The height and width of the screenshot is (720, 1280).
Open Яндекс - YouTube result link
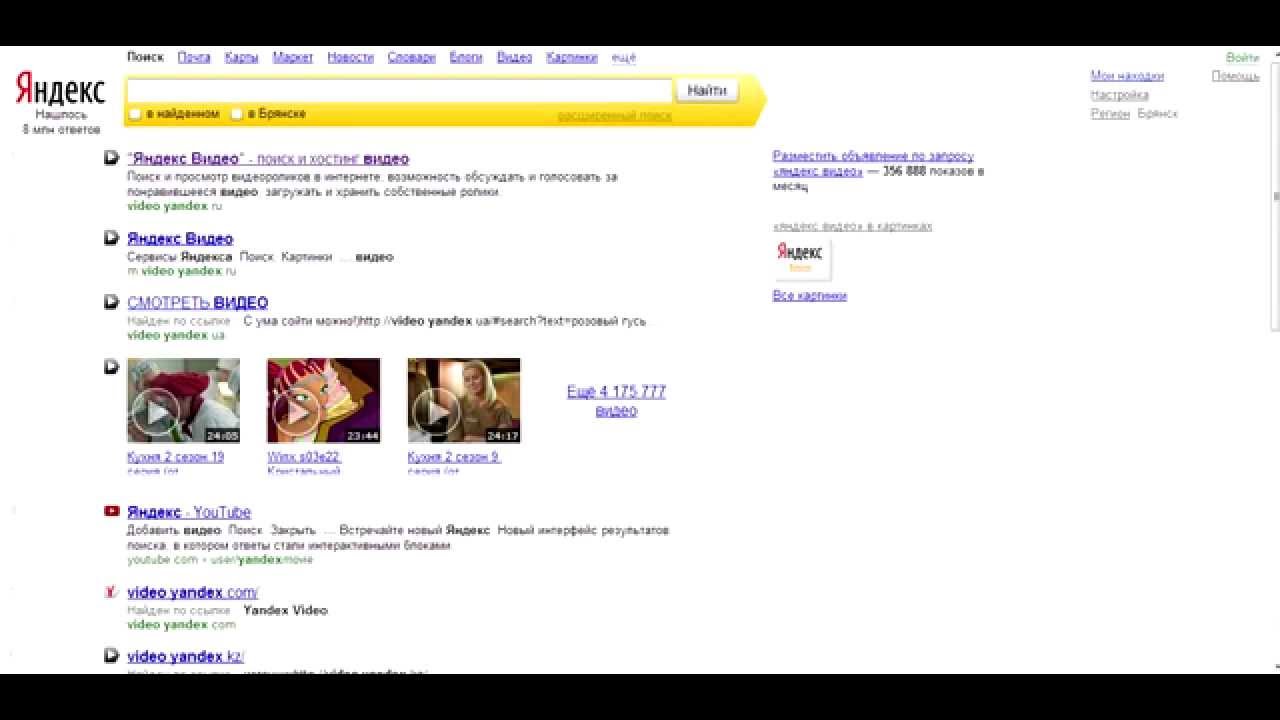click(189, 512)
